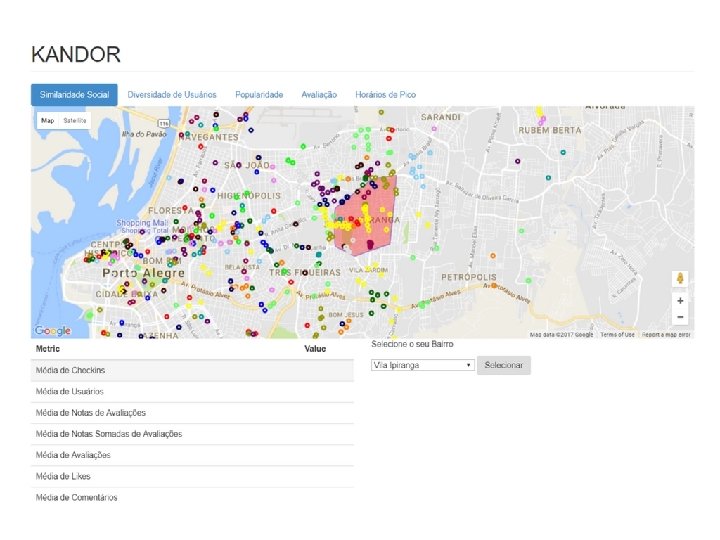
Task: Click the KANDOR page title
Action: (x=76, y=55)
